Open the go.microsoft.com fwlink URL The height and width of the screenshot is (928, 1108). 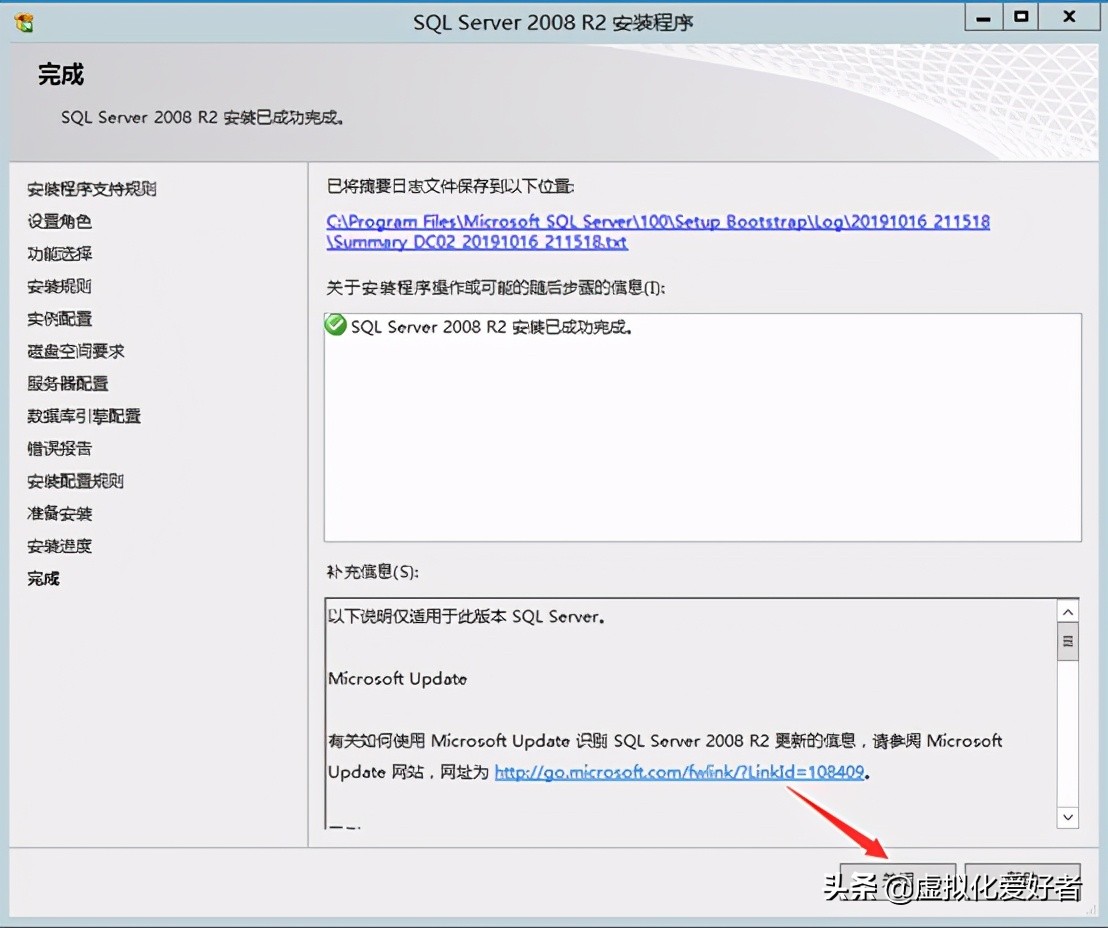click(679, 772)
